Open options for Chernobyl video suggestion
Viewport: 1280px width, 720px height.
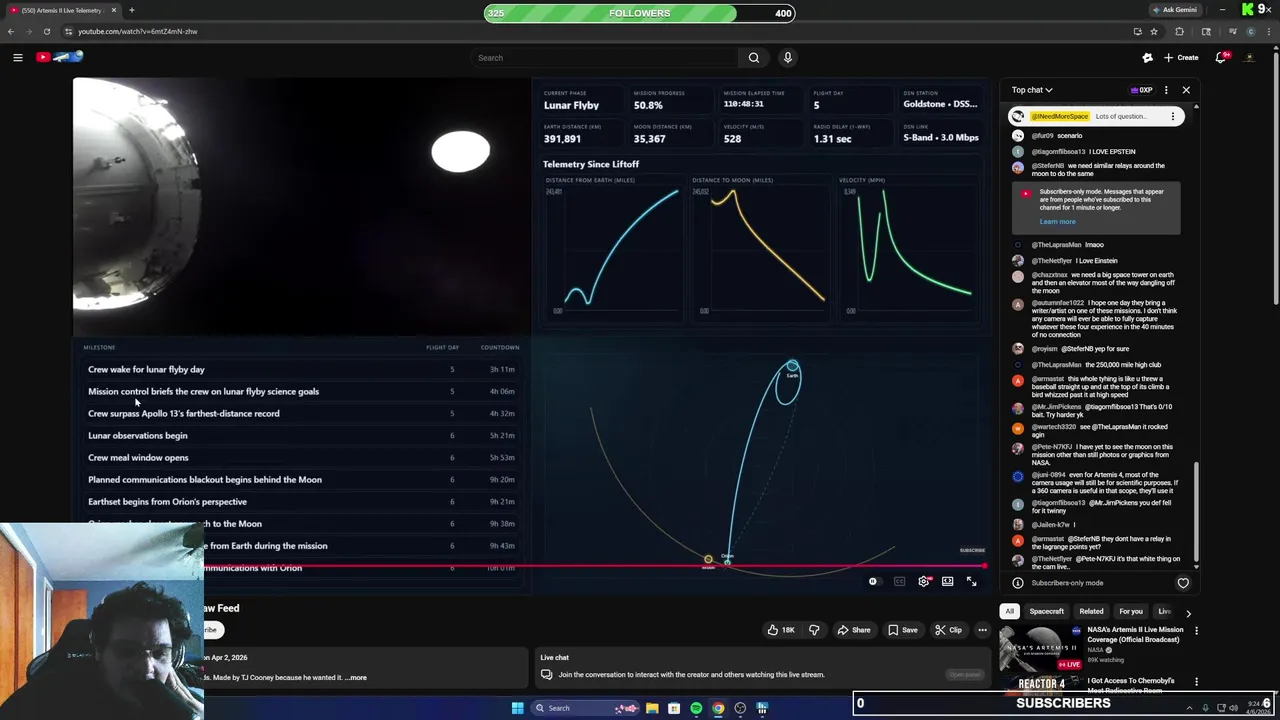(x=1196, y=682)
